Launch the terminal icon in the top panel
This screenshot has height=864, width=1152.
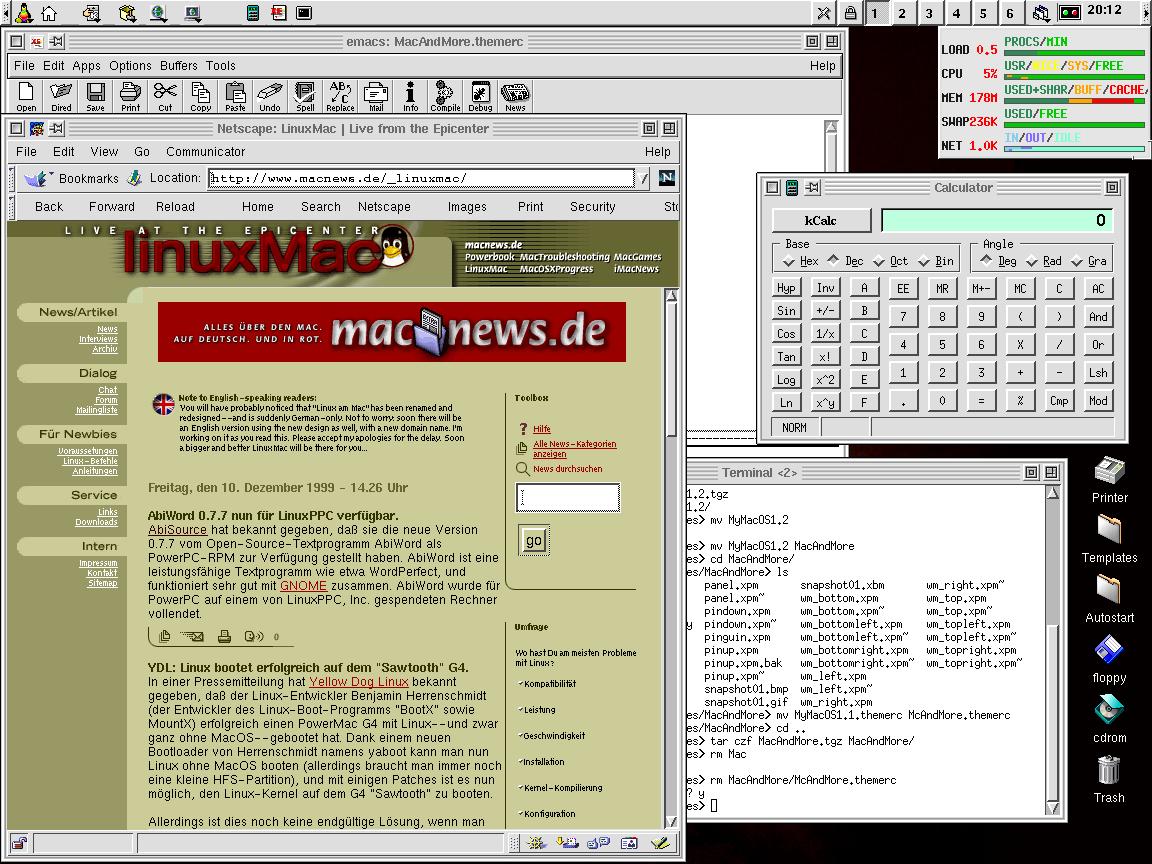[303, 12]
